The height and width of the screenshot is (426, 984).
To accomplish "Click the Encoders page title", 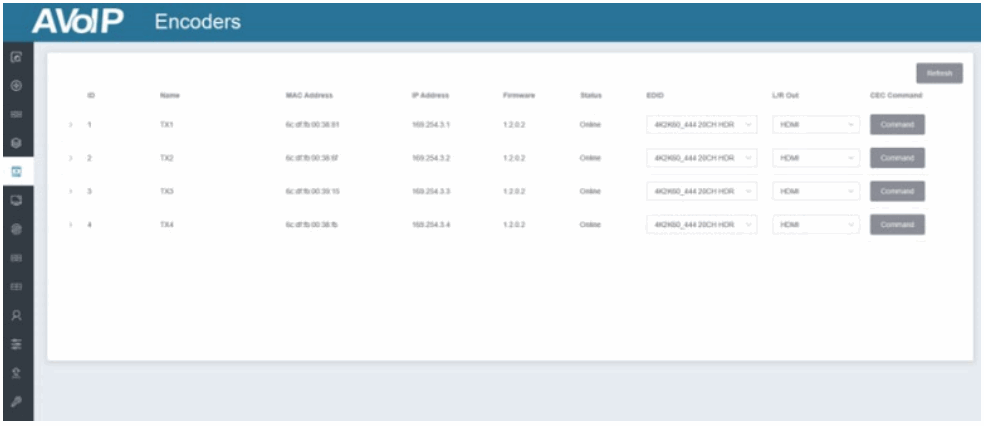I will click(x=198, y=22).
